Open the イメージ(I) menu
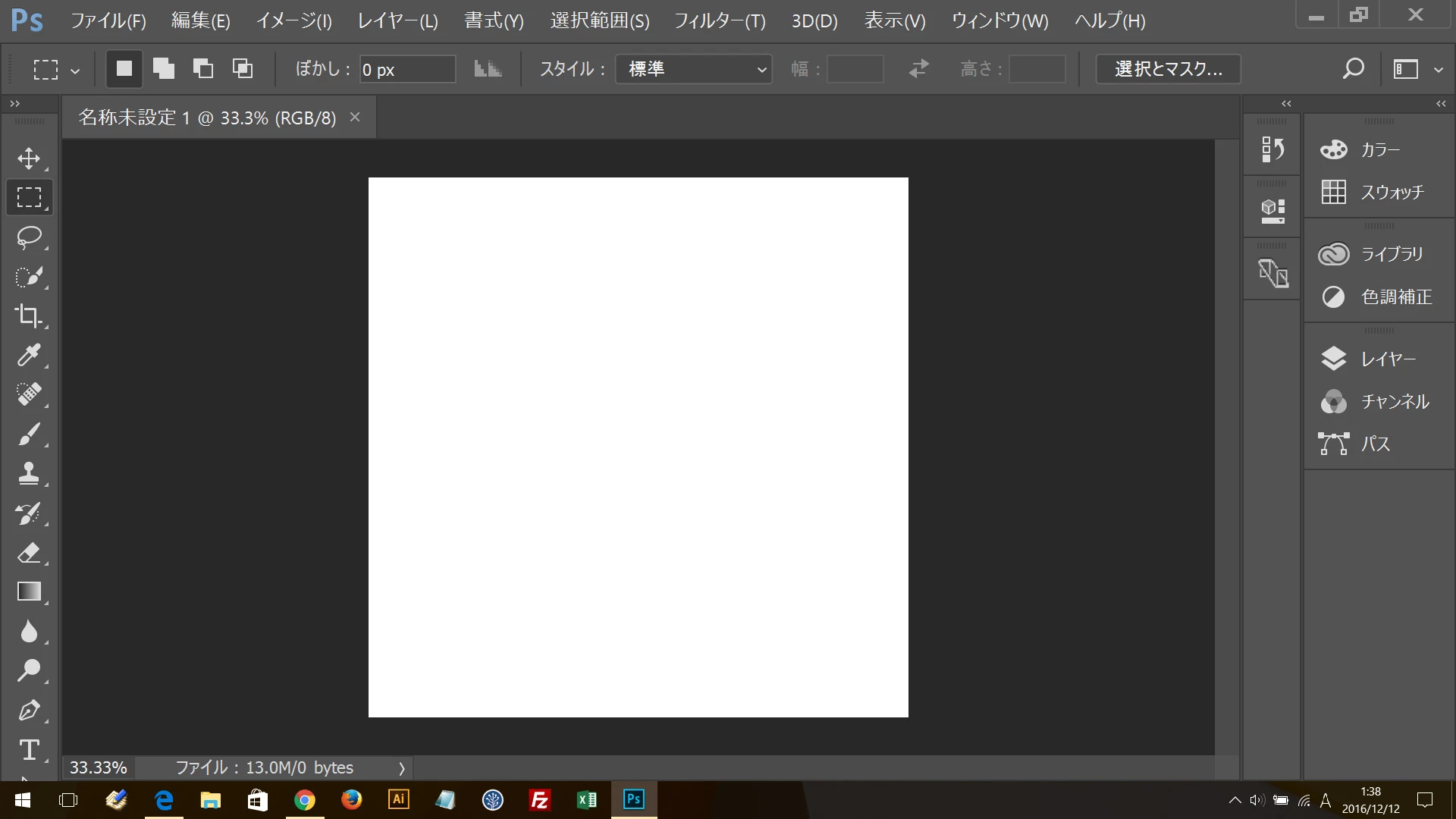This screenshot has width=1456, height=819. pyautogui.click(x=293, y=20)
